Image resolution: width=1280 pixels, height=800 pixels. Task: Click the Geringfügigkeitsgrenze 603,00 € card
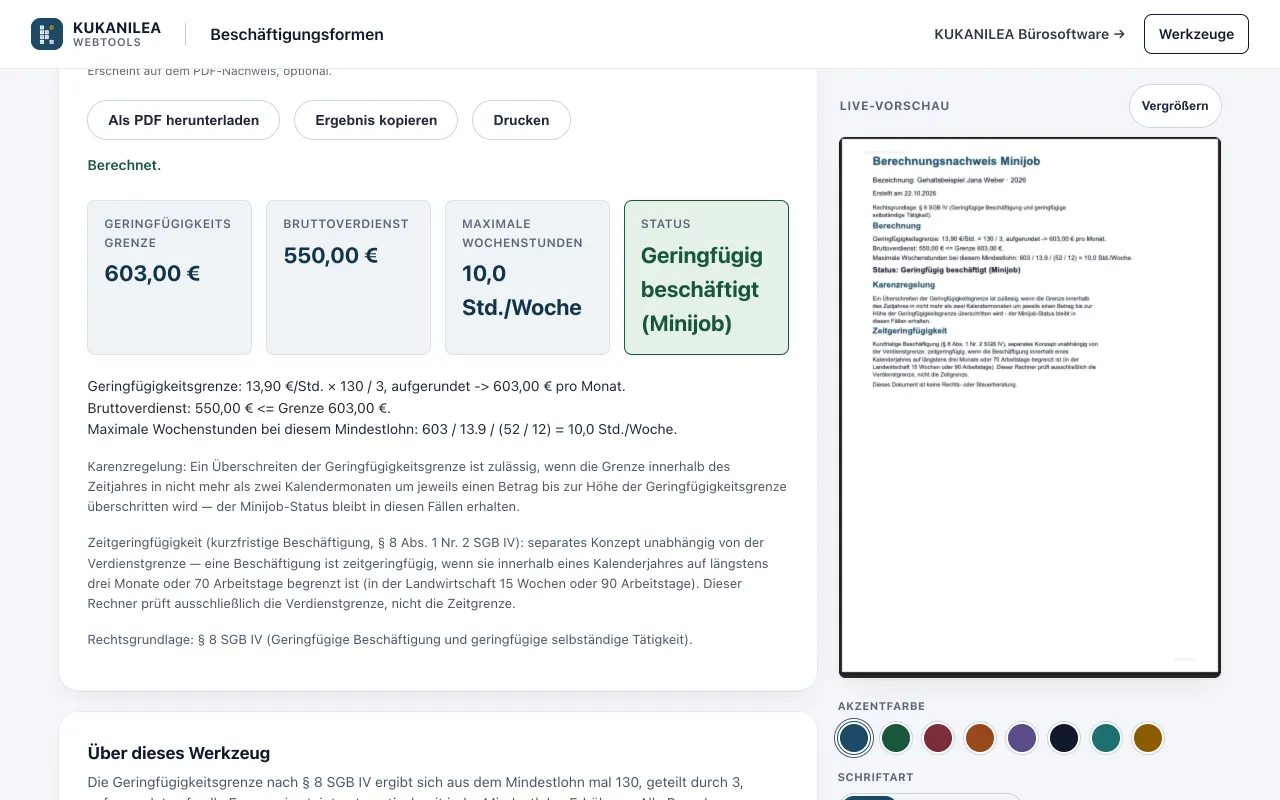pyautogui.click(x=169, y=277)
